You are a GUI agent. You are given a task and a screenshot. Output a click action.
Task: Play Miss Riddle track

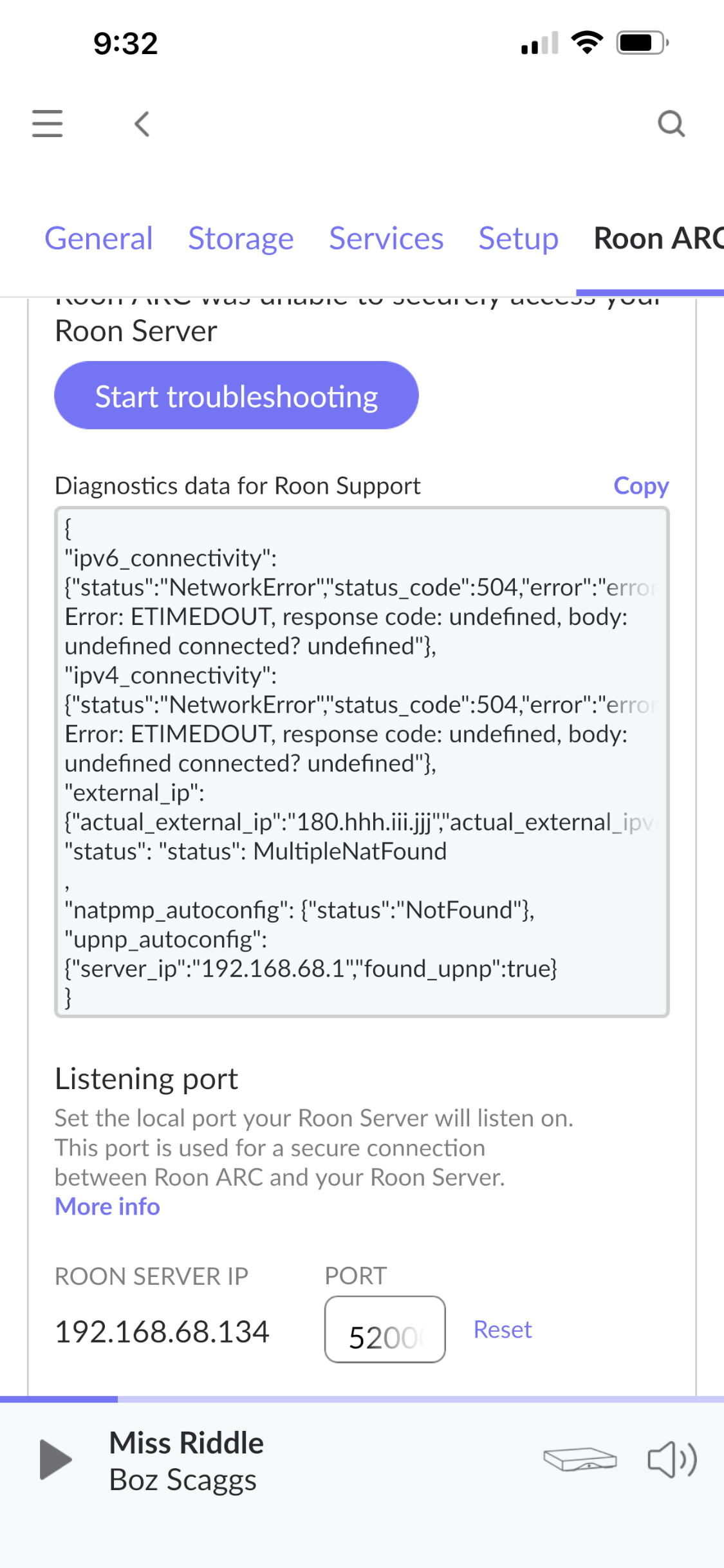pyautogui.click(x=56, y=1459)
